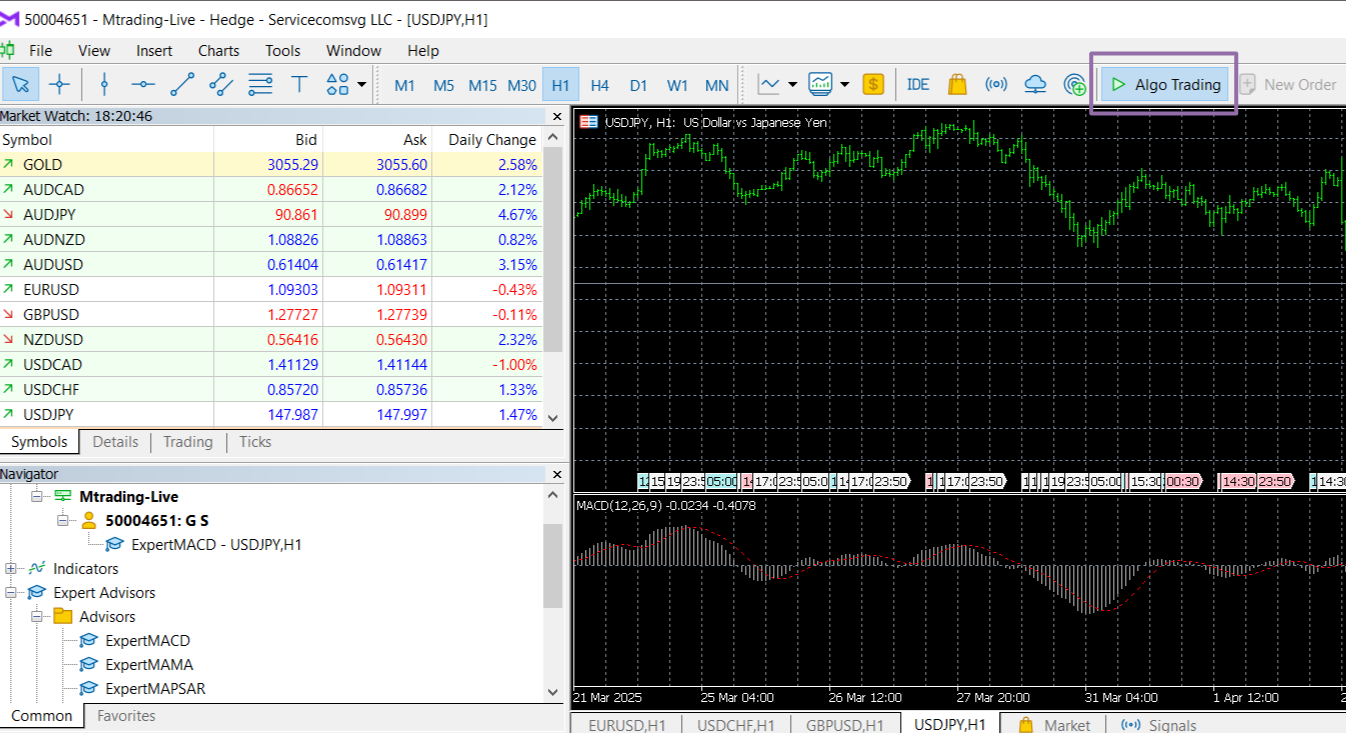This screenshot has width=1346, height=733.
Task: Toggle the H1 timeframe button
Action: point(561,85)
